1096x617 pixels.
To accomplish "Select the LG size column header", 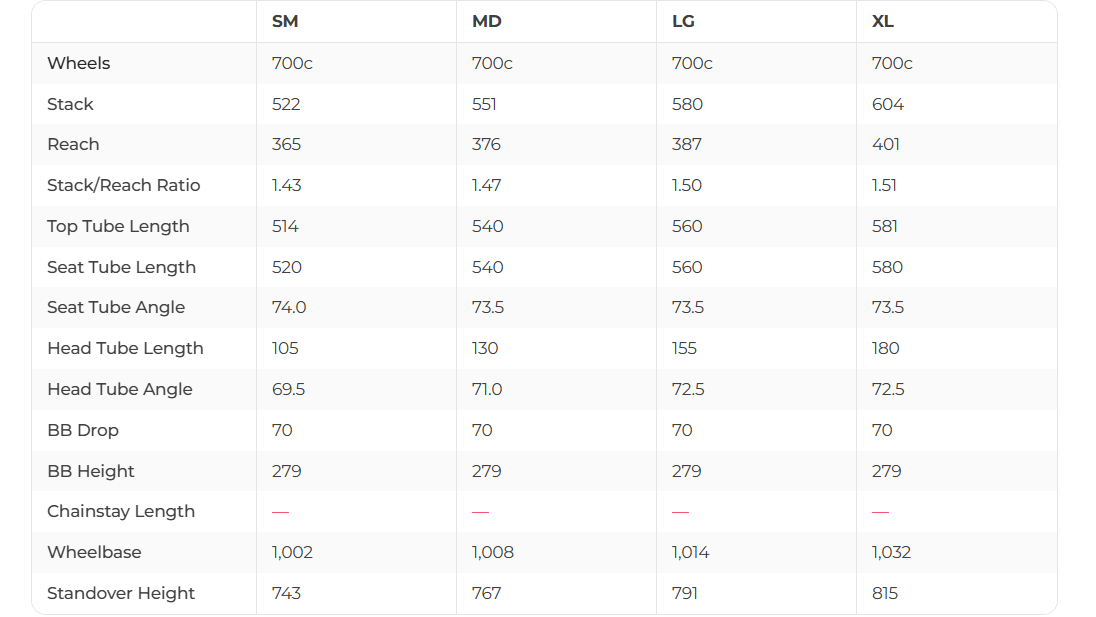I will (x=685, y=22).
